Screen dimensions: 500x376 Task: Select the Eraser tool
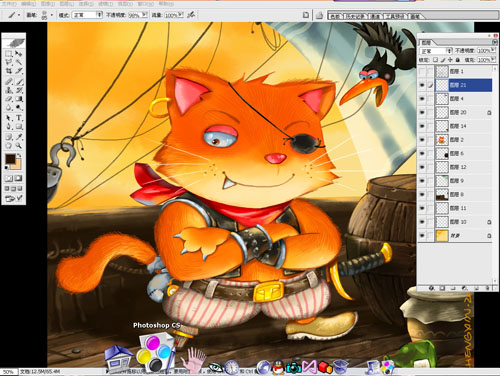pos(9,99)
